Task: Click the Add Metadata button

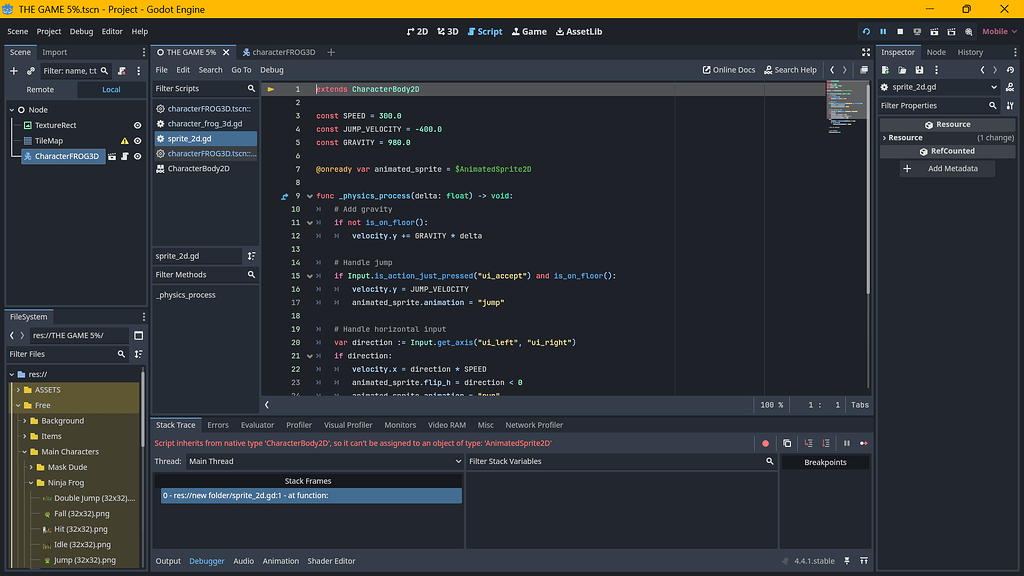Action: point(946,168)
